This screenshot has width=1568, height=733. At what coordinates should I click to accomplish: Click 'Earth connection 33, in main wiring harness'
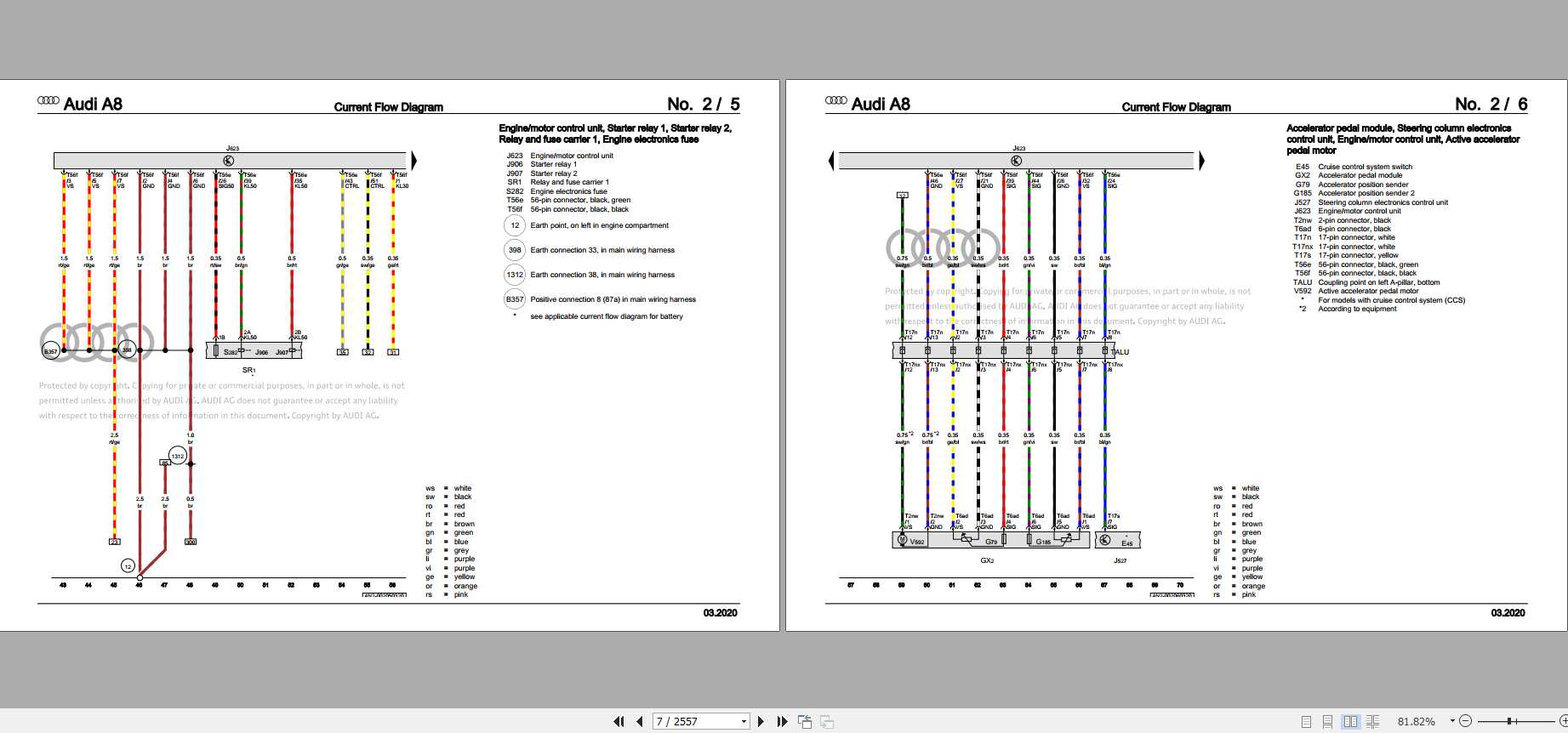[x=602, y=250]
